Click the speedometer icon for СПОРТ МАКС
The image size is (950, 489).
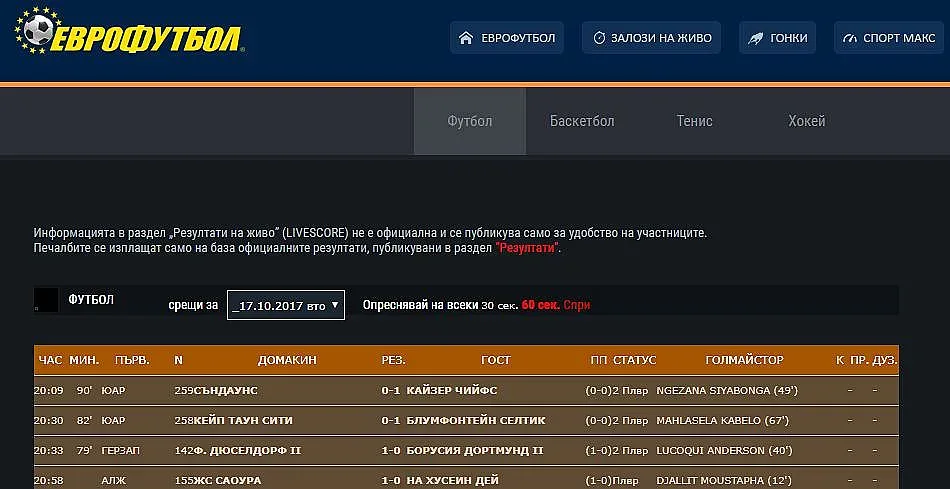852,38
